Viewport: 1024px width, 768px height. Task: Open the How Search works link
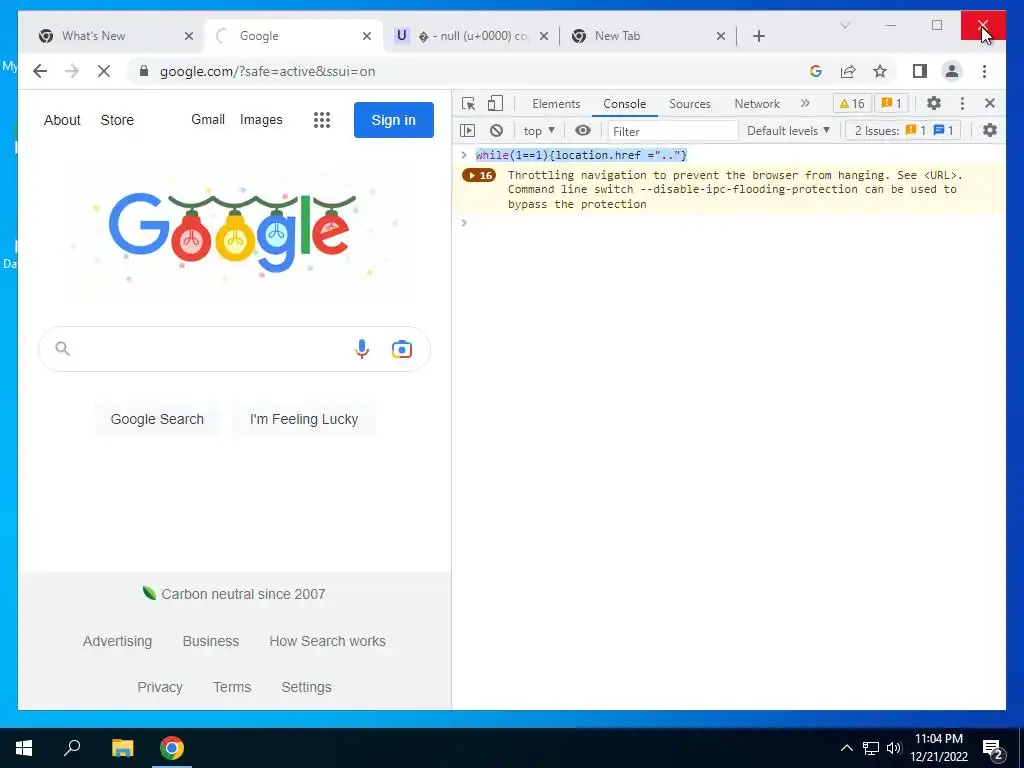coord(327,641)
